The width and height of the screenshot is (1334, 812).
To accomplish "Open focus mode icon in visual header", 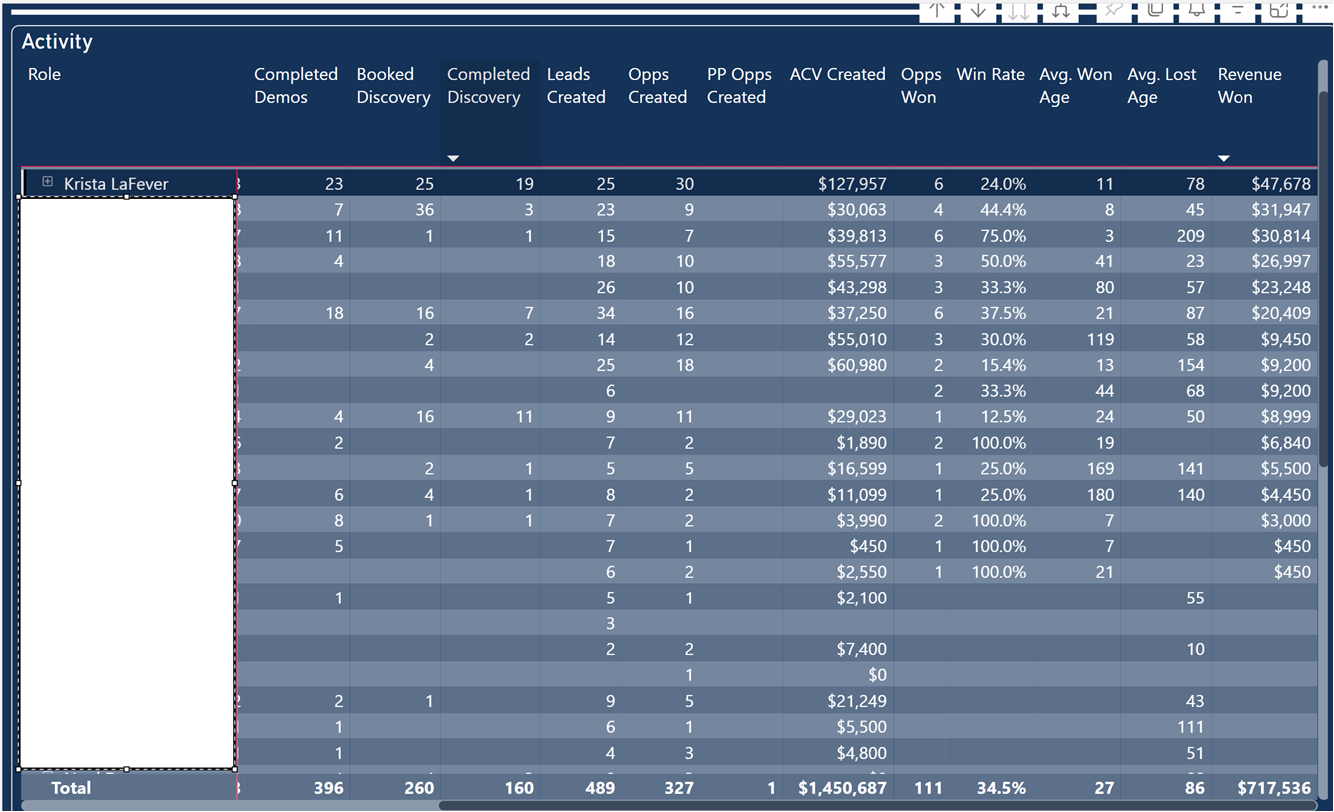I will pos(1278,9).
